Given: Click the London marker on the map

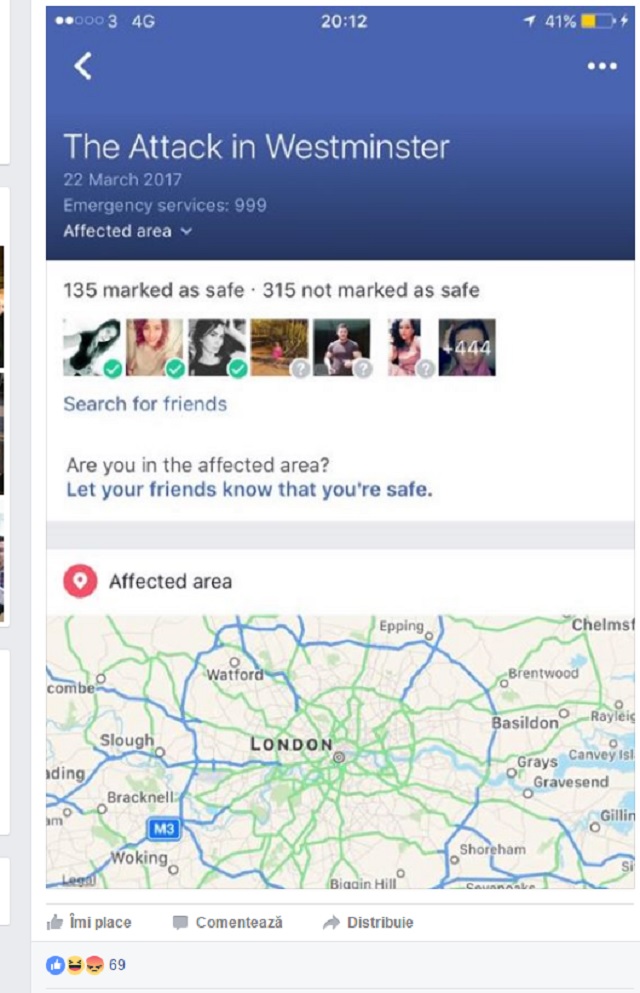Looking at the screenshot, I should 339,757.
